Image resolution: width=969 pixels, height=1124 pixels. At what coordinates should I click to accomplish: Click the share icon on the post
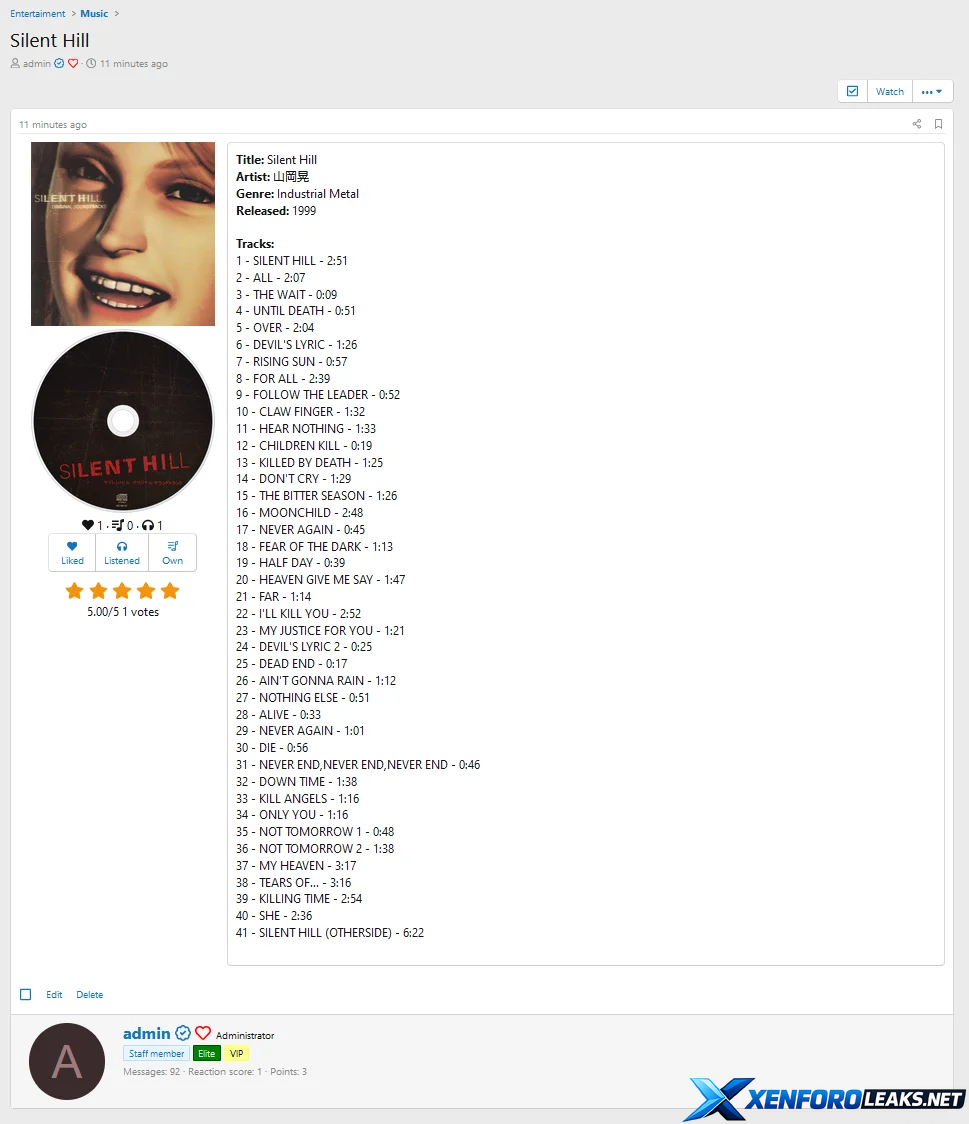coord(916,124)
